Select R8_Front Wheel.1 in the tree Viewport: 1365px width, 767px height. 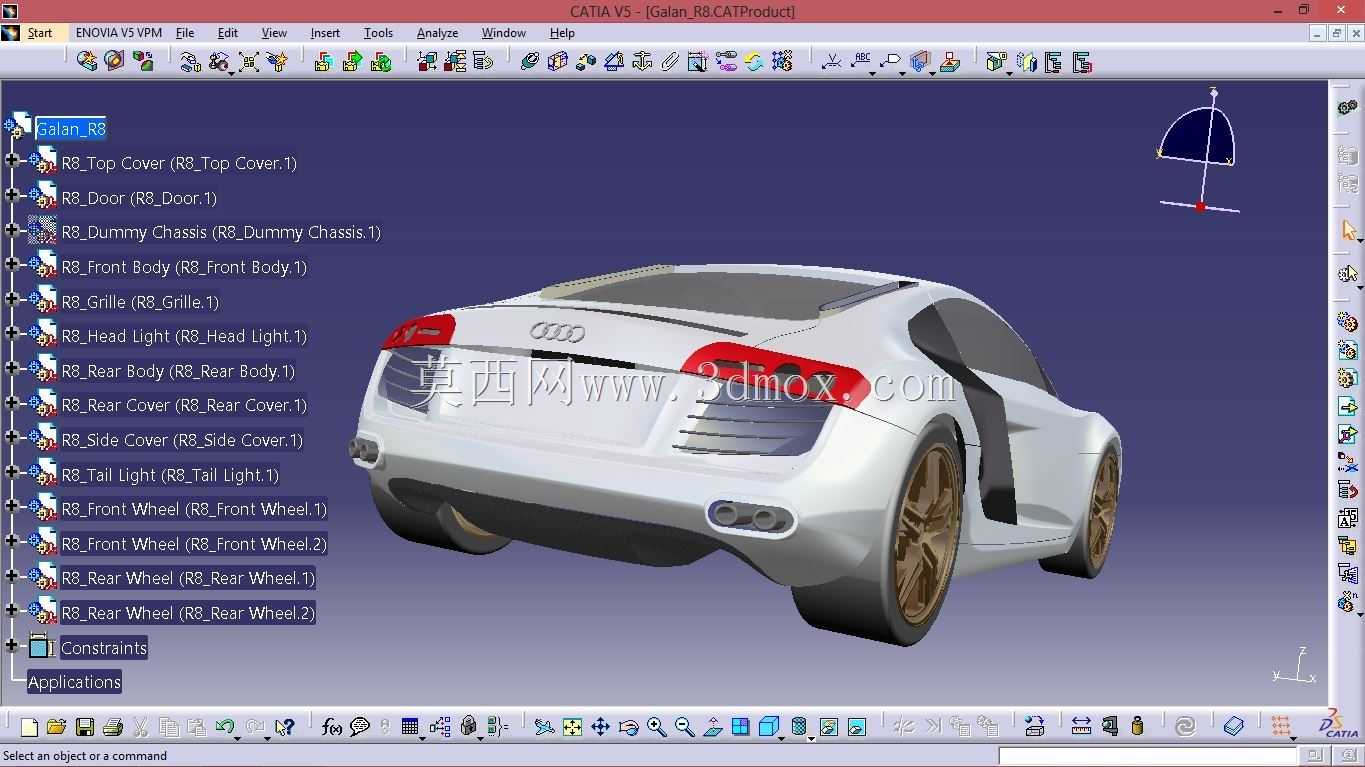[x=194, y=509]
